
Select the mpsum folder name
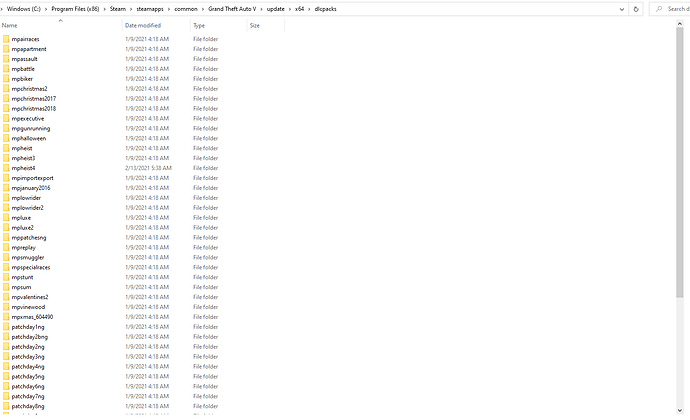[x=21, y=287]
